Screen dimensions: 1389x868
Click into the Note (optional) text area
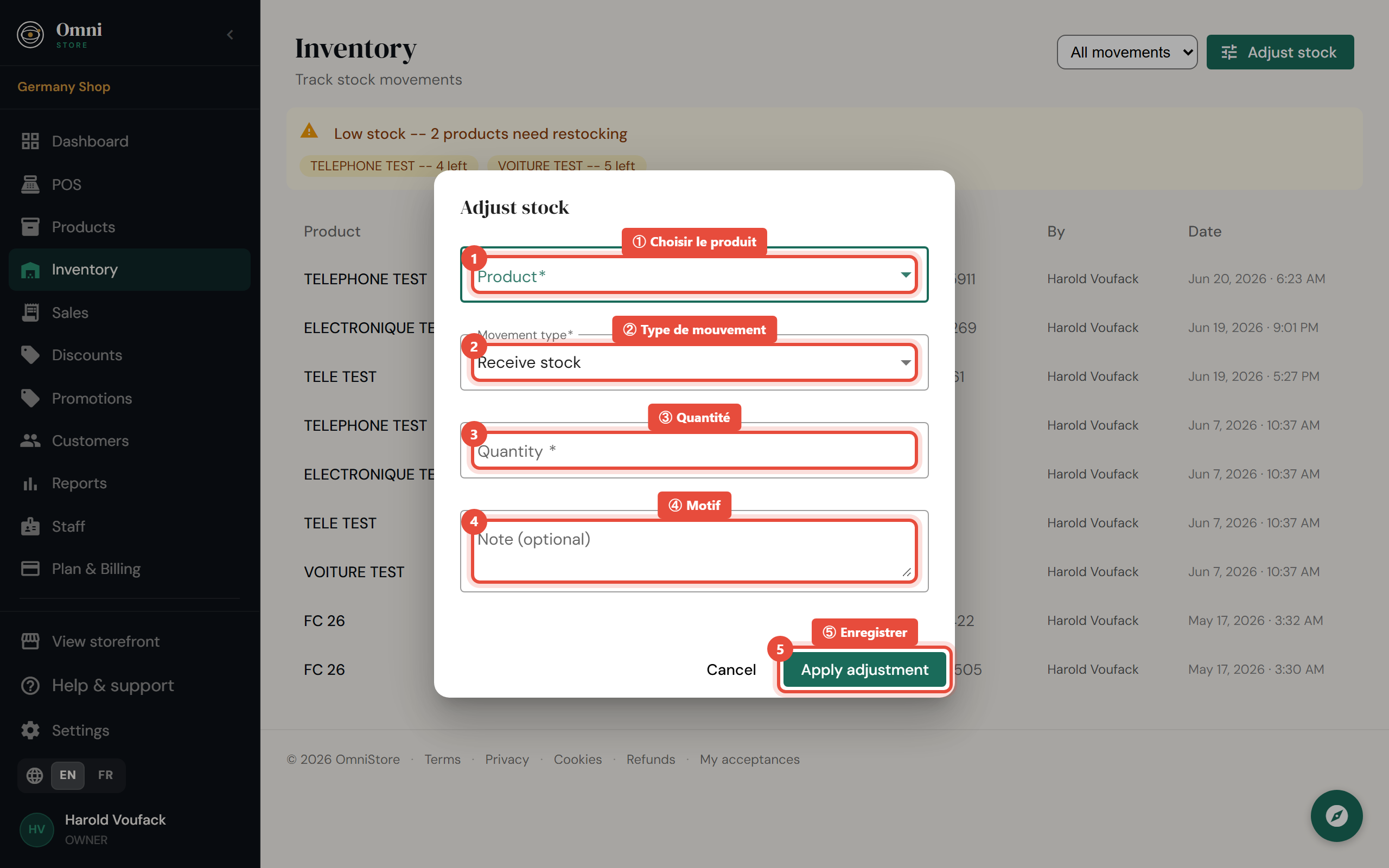coord(694,551)
